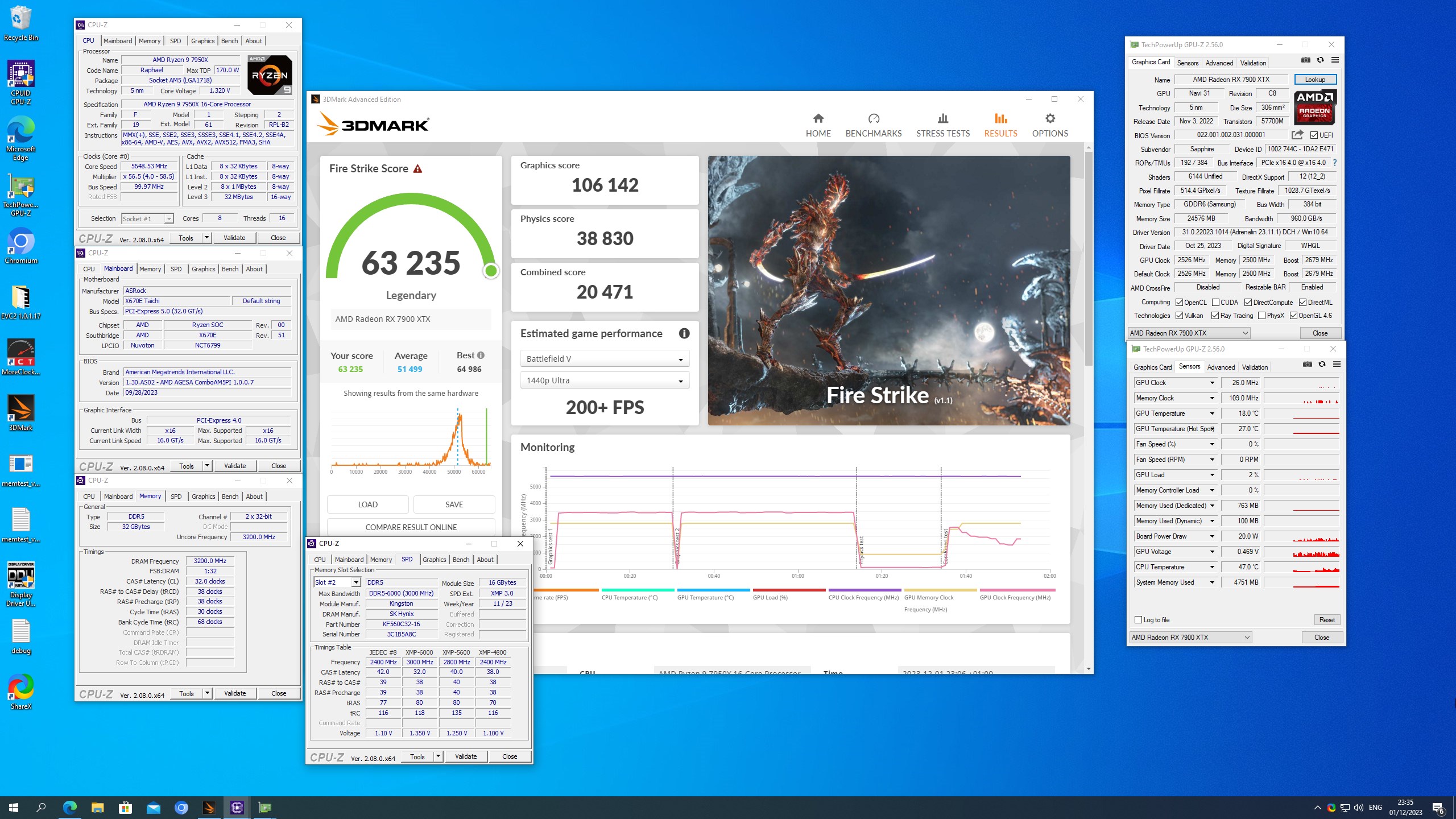Image resolution: width=1456 pixels, height=819 pixels.
Task: Switch to Graphics tab in CPU-Z SPD window
Action: [x=434, y=560]
